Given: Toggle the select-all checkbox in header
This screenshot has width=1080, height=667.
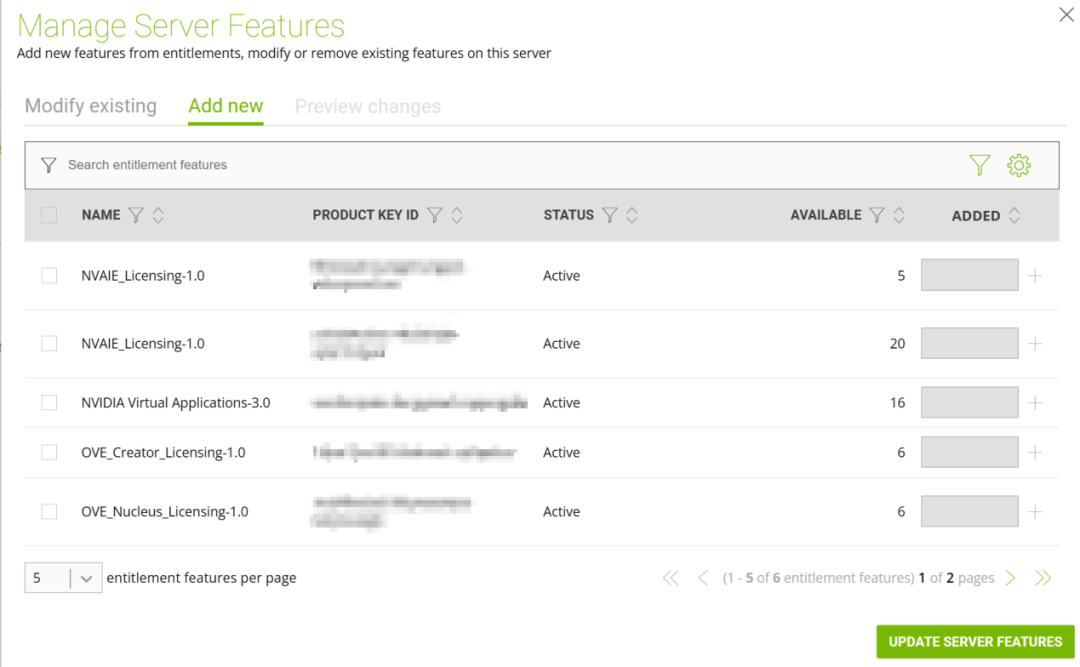Looking at the screenshot, I should point(49,215).
